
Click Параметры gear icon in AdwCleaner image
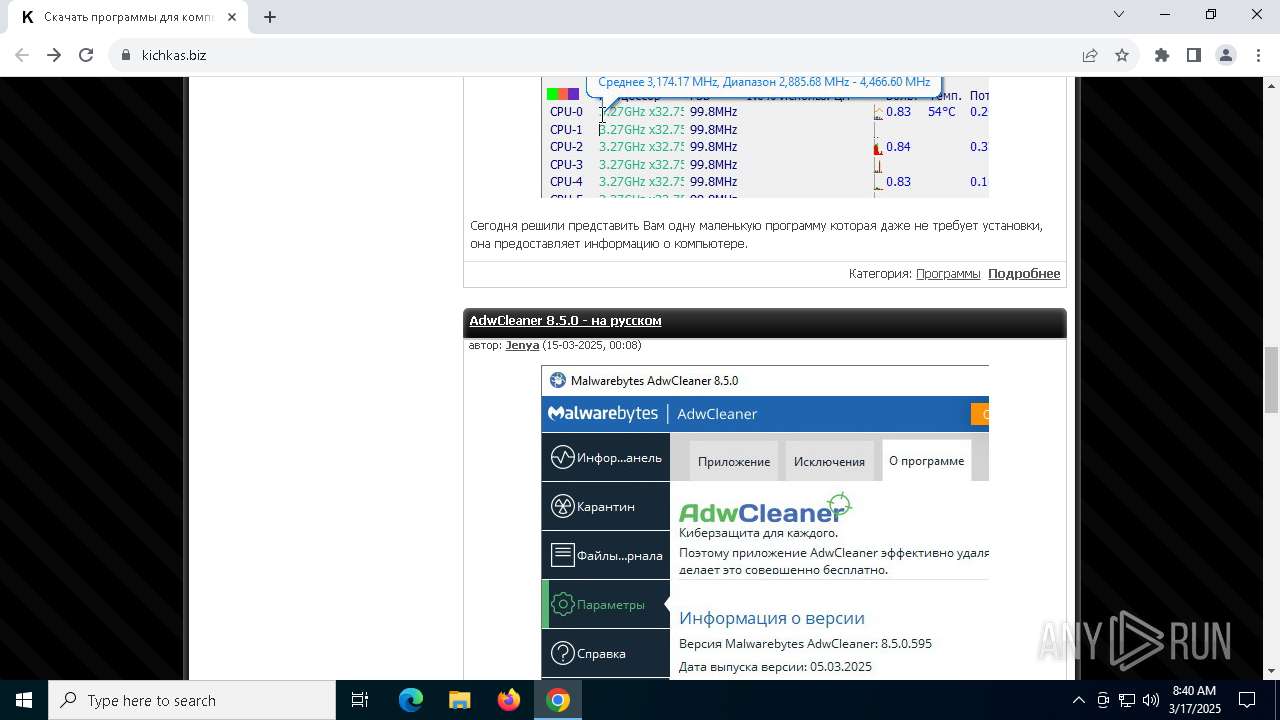[562, 604]
